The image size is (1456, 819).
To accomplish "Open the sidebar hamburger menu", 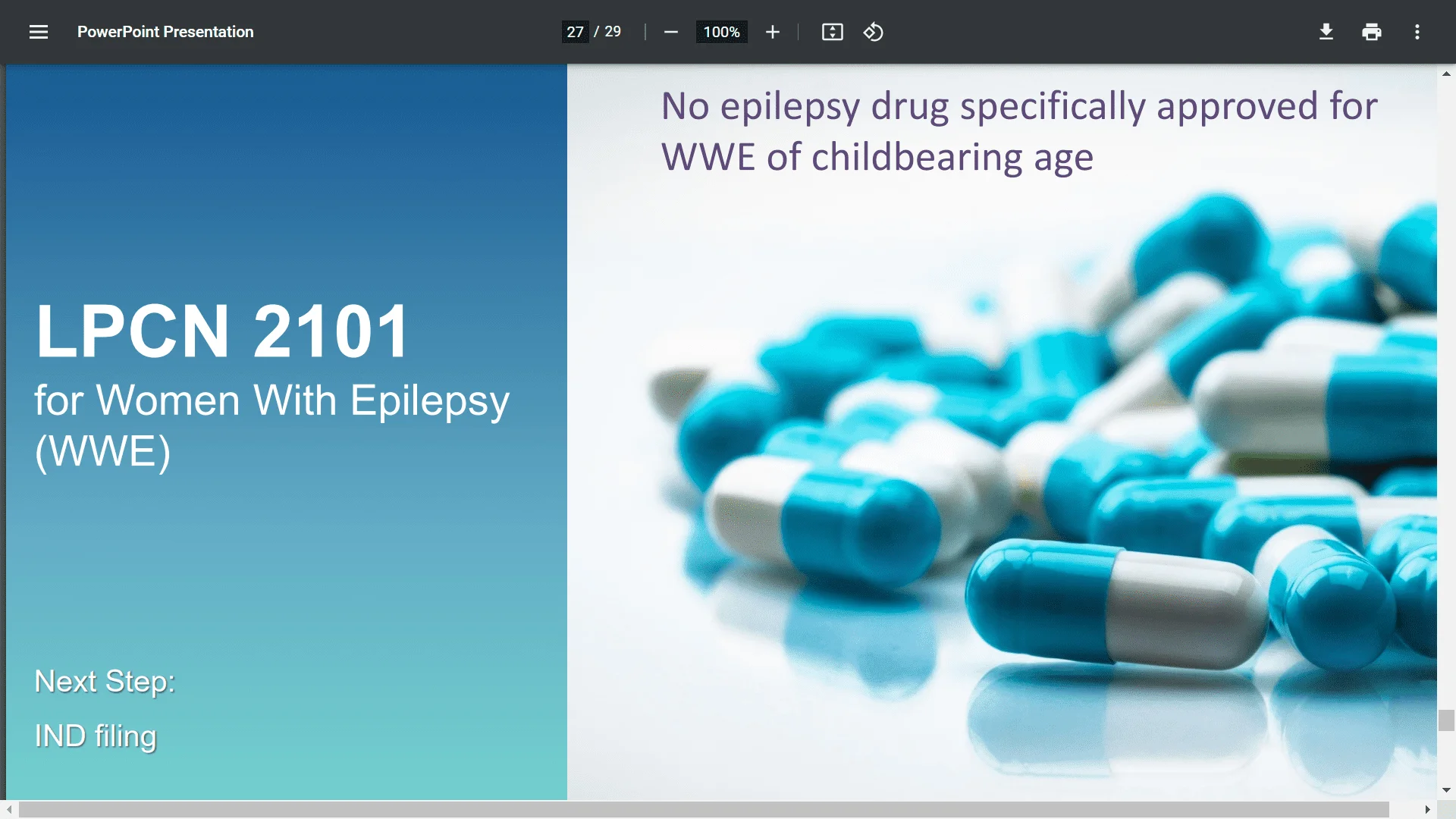I will coord(39,32).
